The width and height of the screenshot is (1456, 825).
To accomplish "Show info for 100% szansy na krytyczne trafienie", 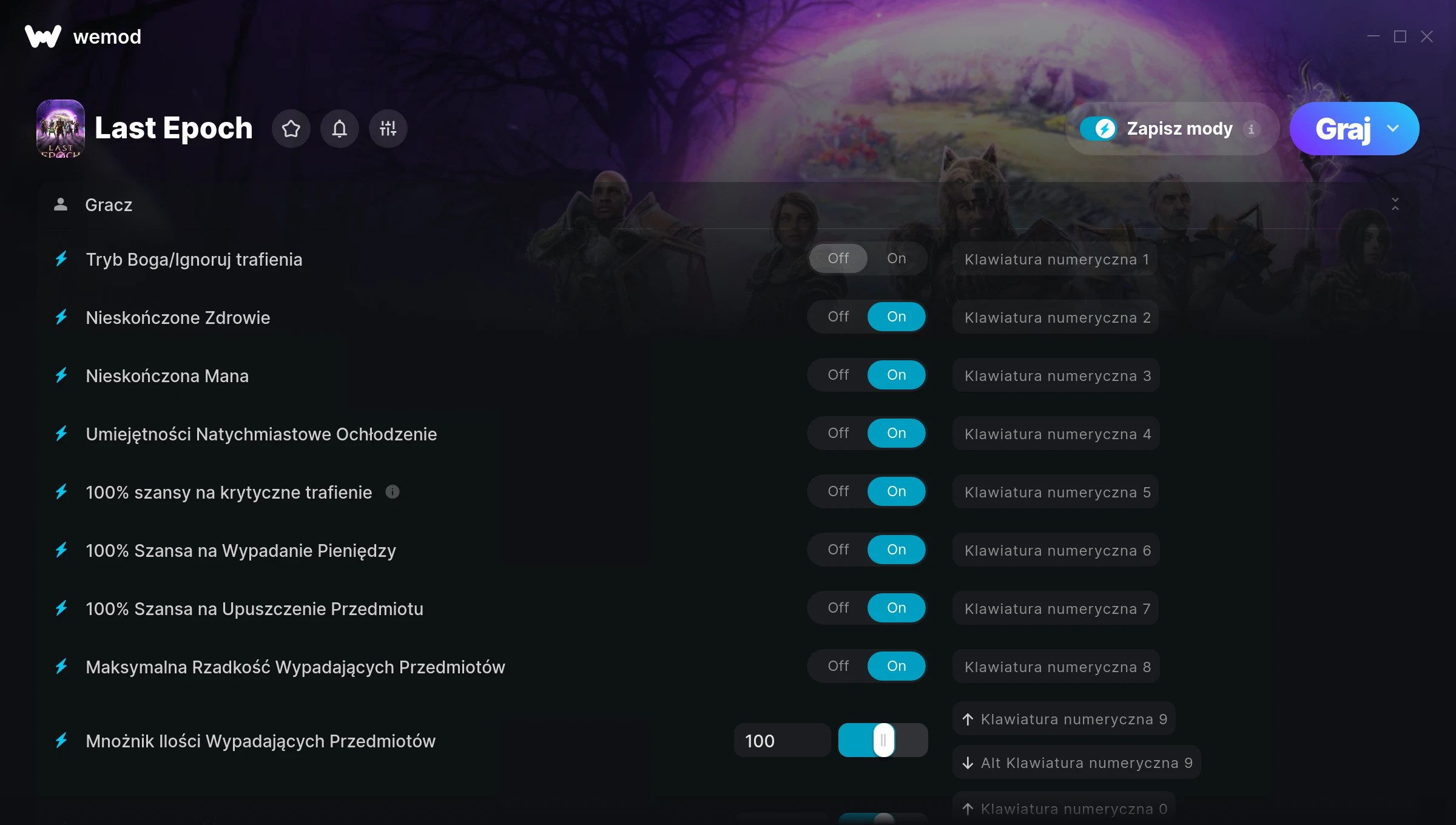I will click(393, 492).
